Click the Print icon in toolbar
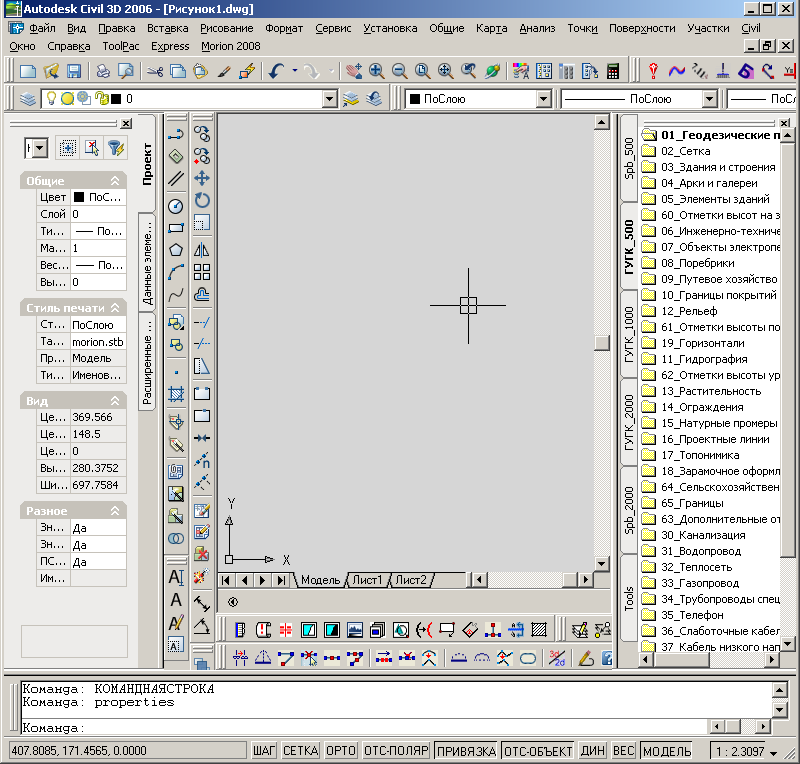 [x=103, y=71]
